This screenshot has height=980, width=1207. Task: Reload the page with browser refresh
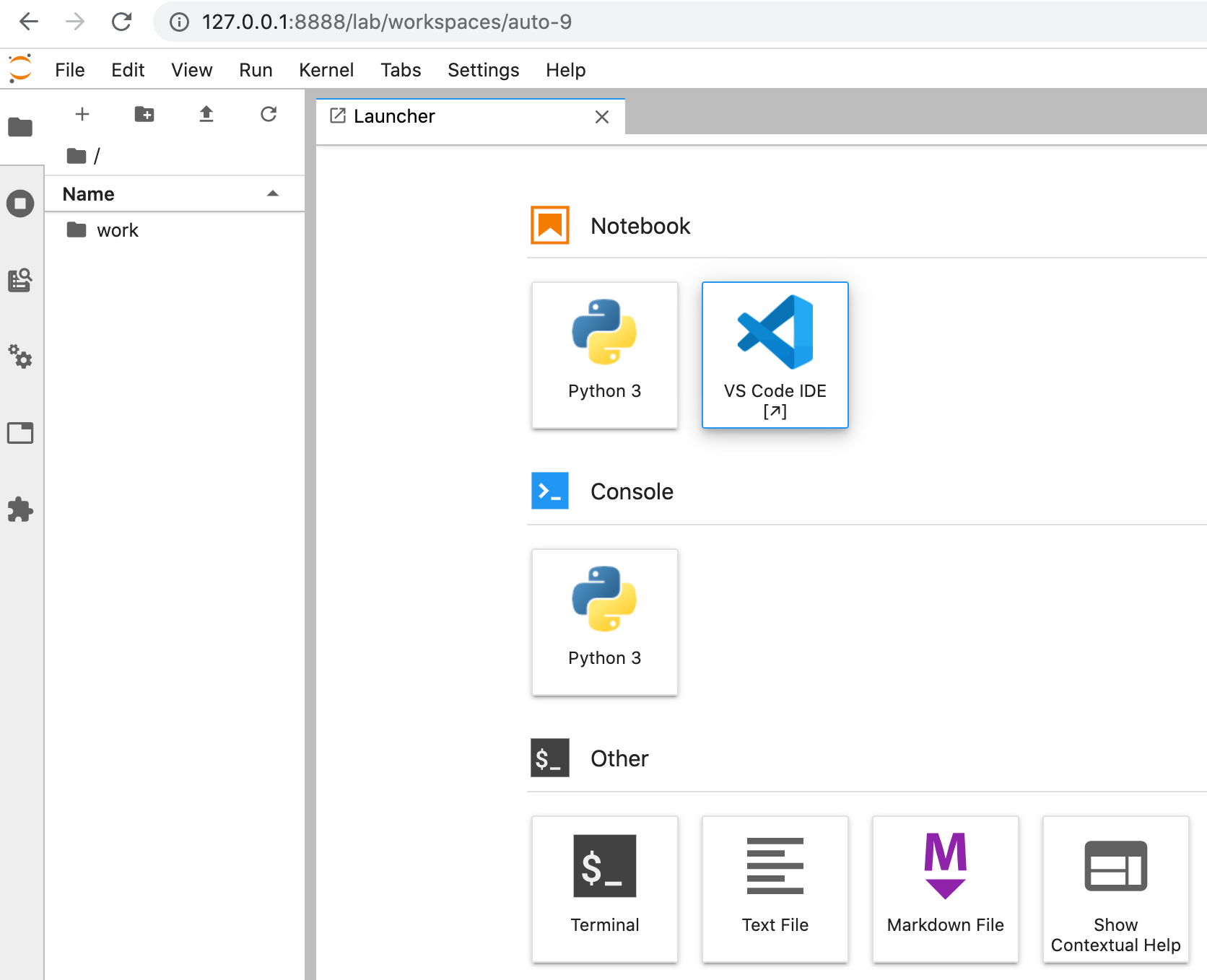coord(121,22)
